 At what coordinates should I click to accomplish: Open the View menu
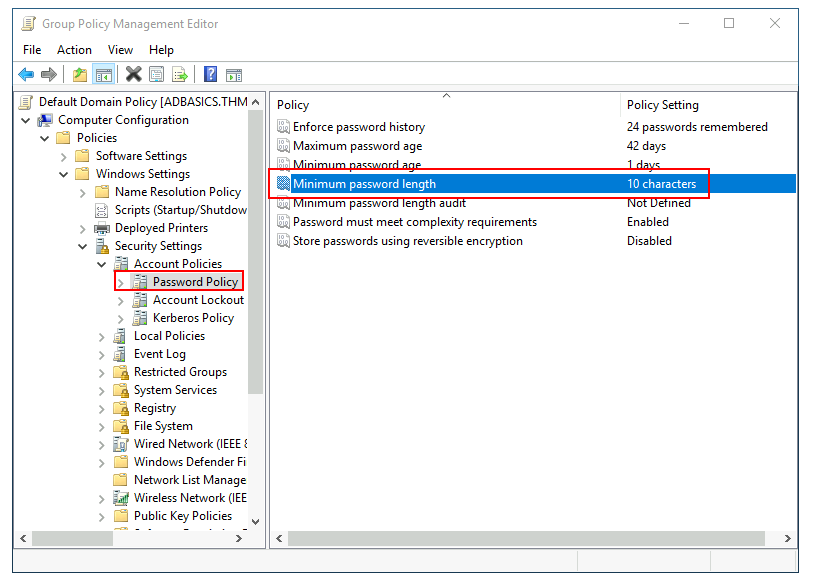coord(120,50)
